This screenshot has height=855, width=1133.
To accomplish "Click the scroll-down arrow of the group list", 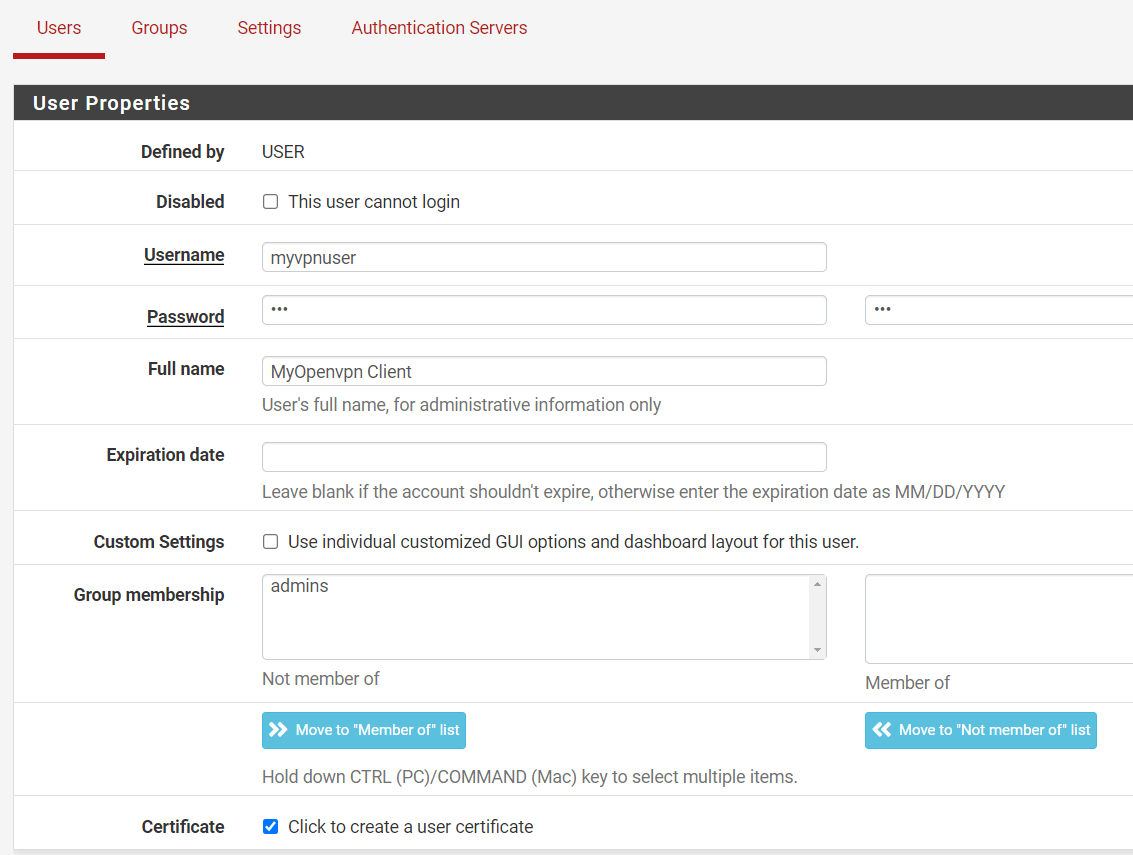I will pyautogui.click(x=818, y=650).
